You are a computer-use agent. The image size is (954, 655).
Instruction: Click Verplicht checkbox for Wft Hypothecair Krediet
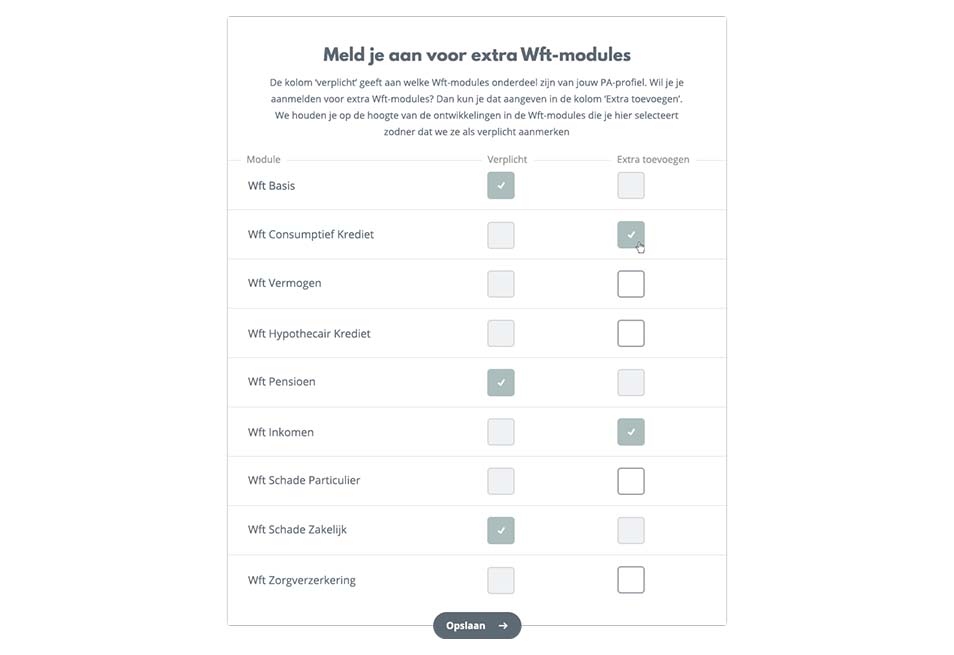501,333
